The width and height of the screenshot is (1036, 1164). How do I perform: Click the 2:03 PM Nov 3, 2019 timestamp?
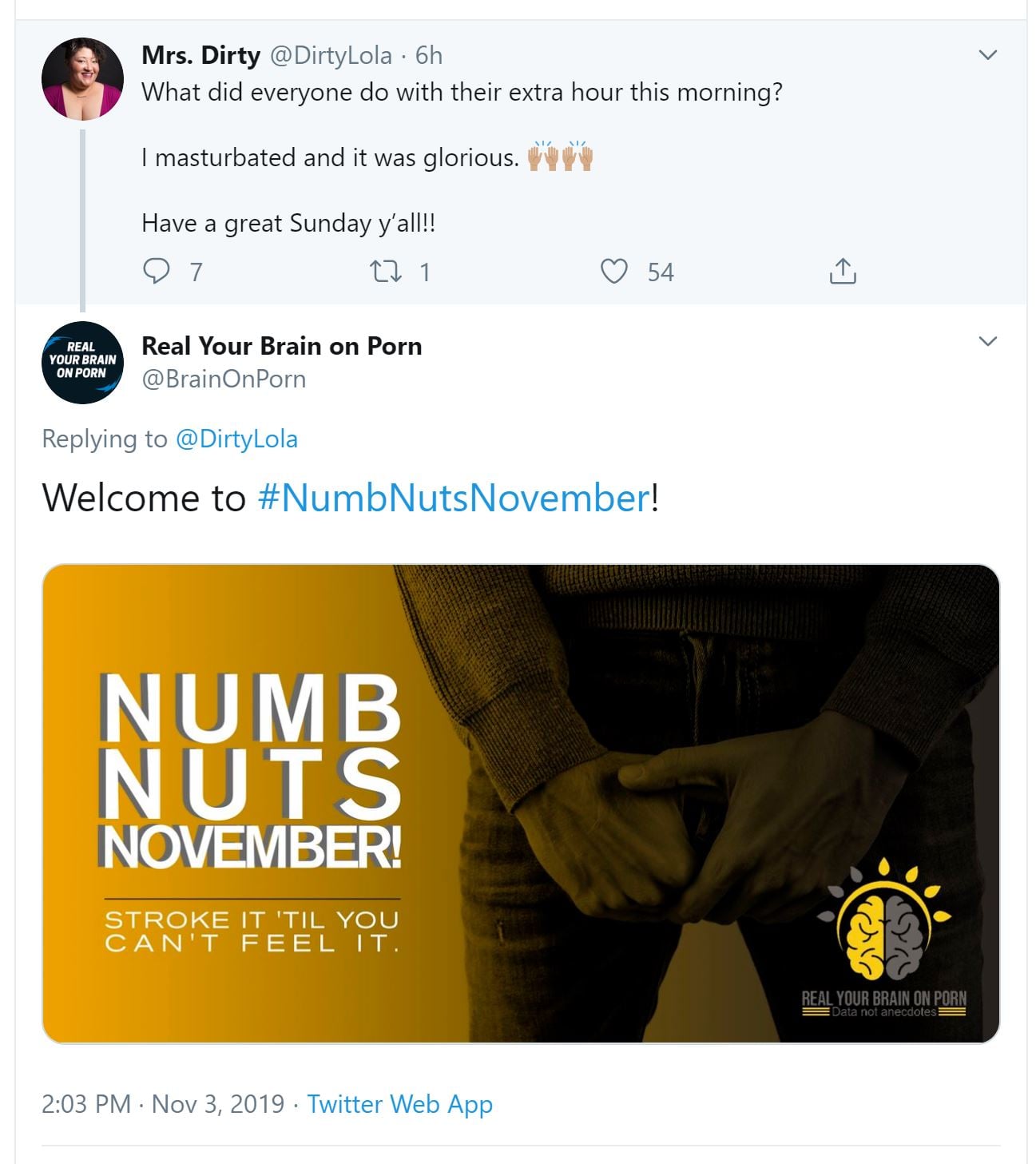point(163,1104)
